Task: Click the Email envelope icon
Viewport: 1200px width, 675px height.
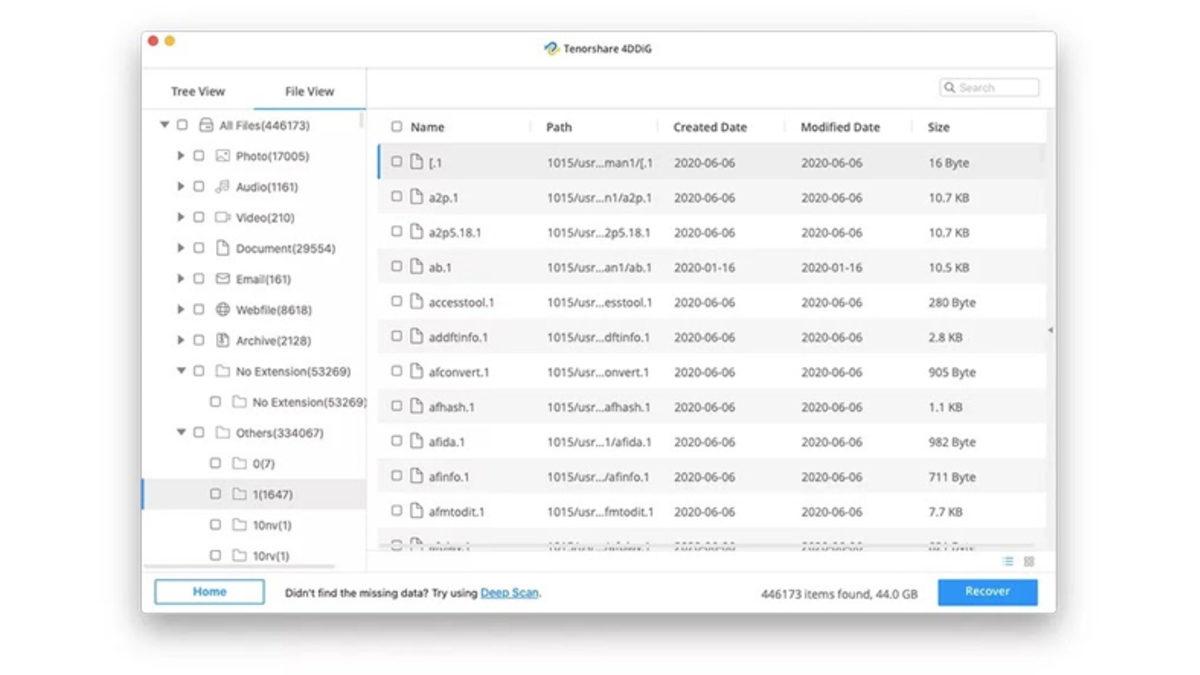Action: point(222,279)
